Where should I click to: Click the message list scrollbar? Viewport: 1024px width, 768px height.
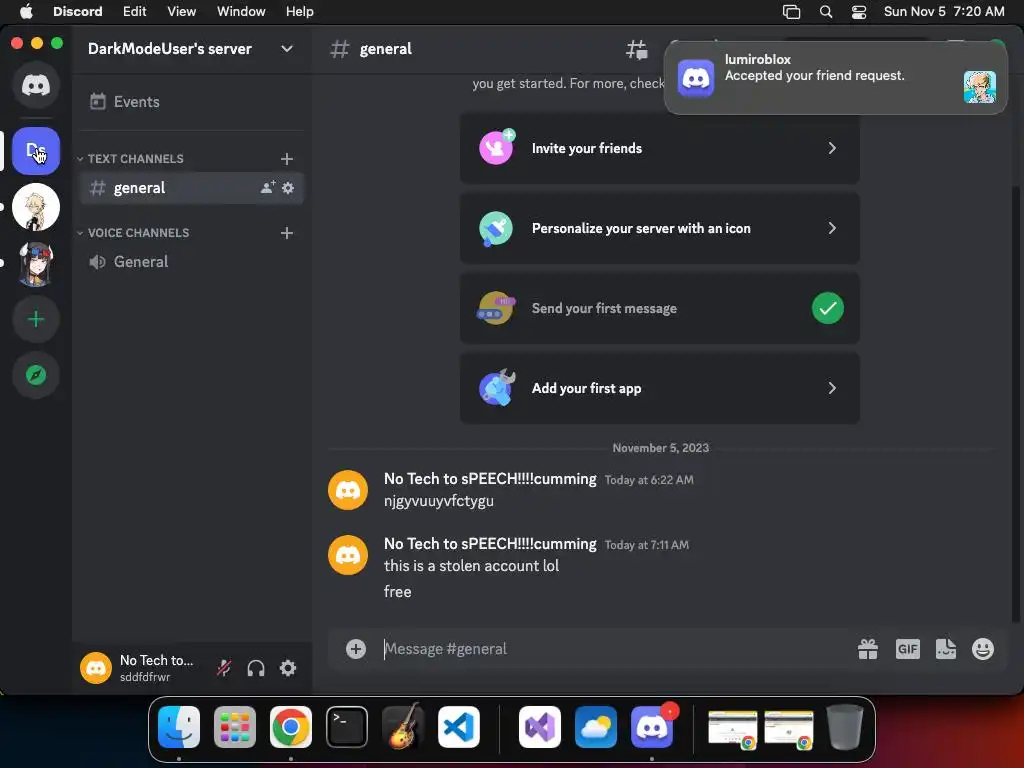click(1016, 405)
